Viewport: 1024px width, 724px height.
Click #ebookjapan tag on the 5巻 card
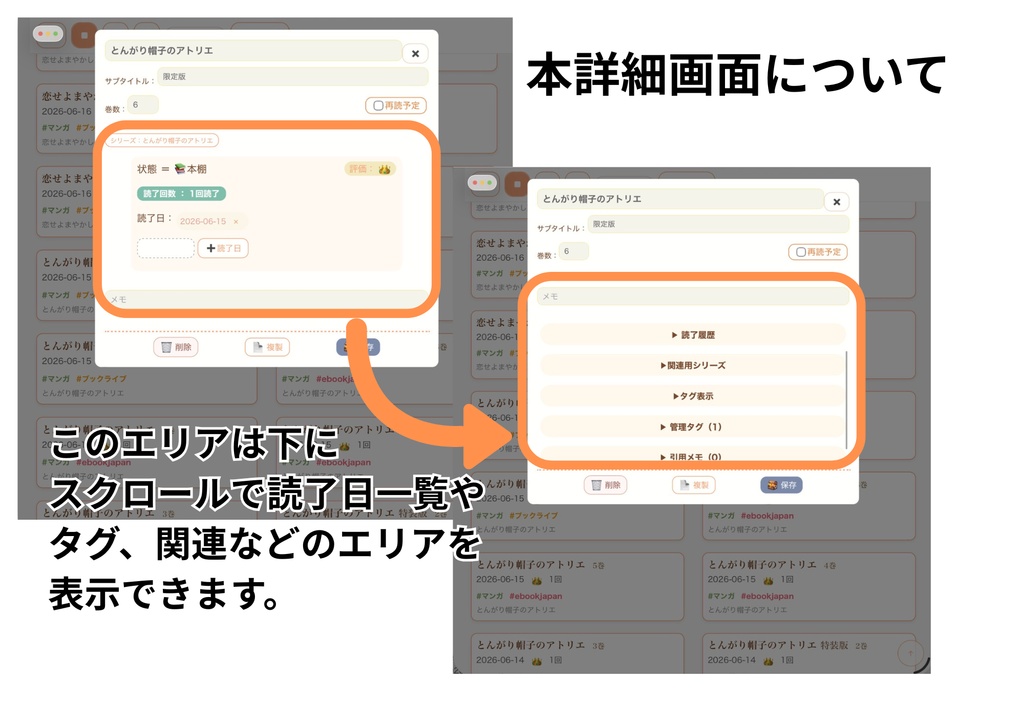[536, 596]
